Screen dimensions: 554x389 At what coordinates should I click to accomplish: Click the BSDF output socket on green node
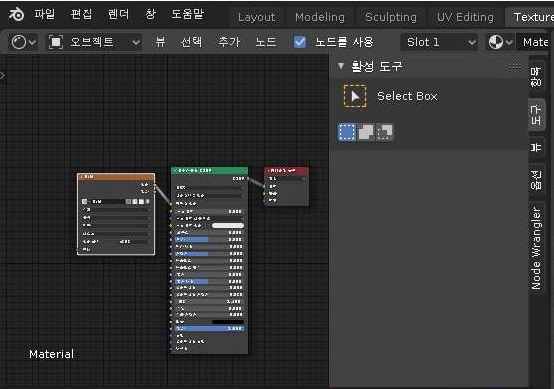click(248, 178)
